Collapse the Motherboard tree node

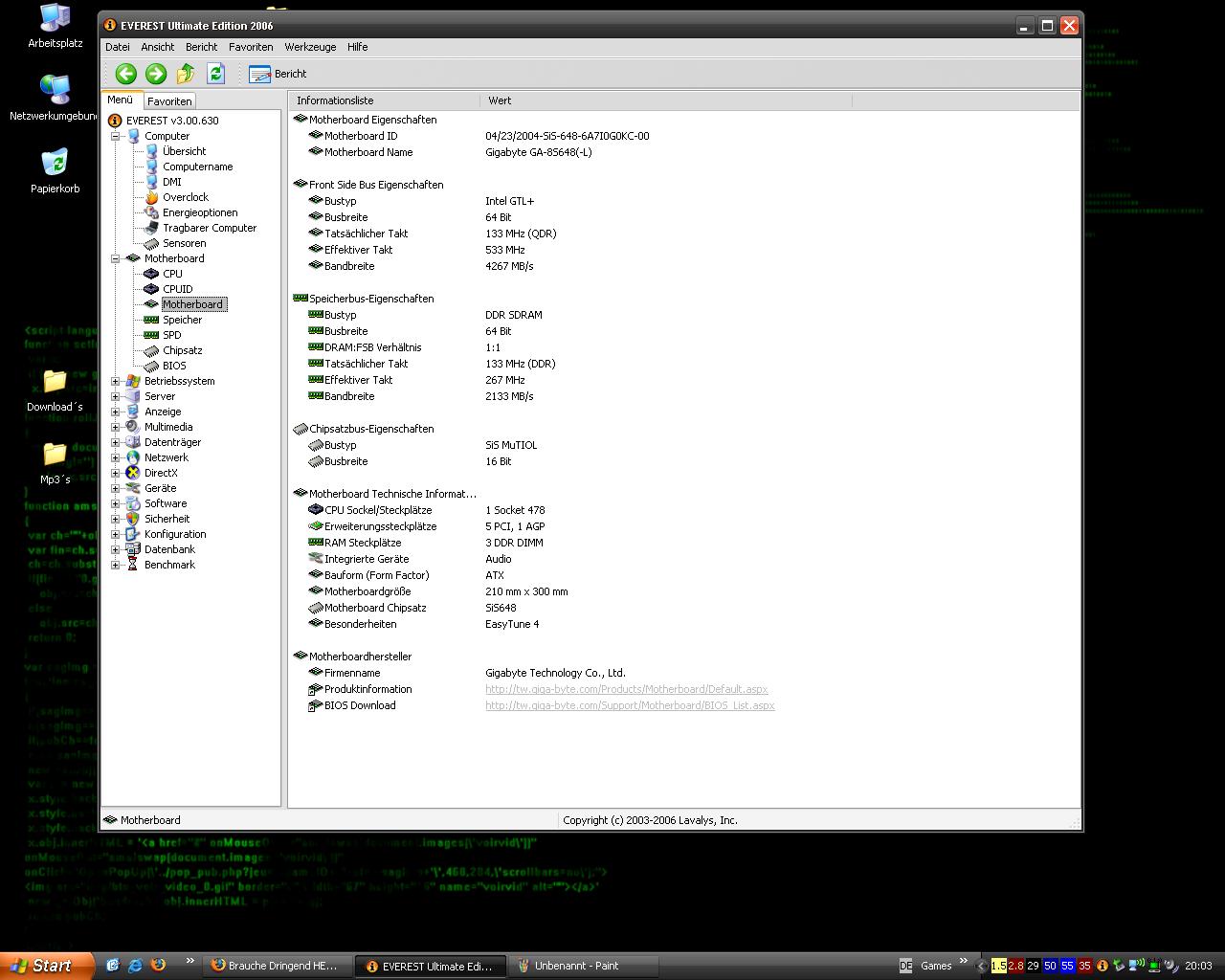[116, 258]
